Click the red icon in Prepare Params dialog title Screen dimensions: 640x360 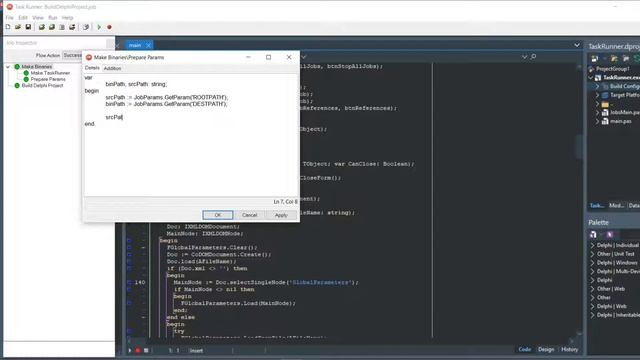click(89, 58)
